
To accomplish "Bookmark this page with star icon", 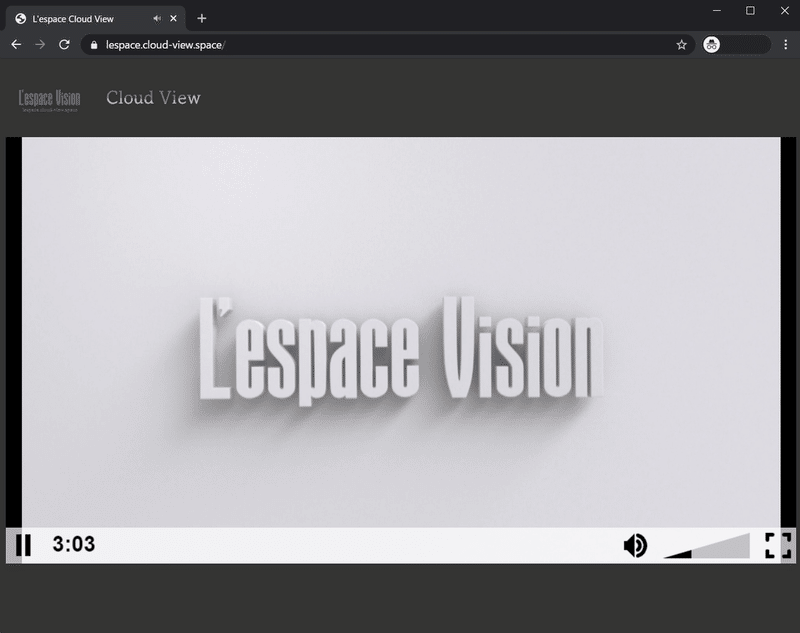I will pos(681,45).
